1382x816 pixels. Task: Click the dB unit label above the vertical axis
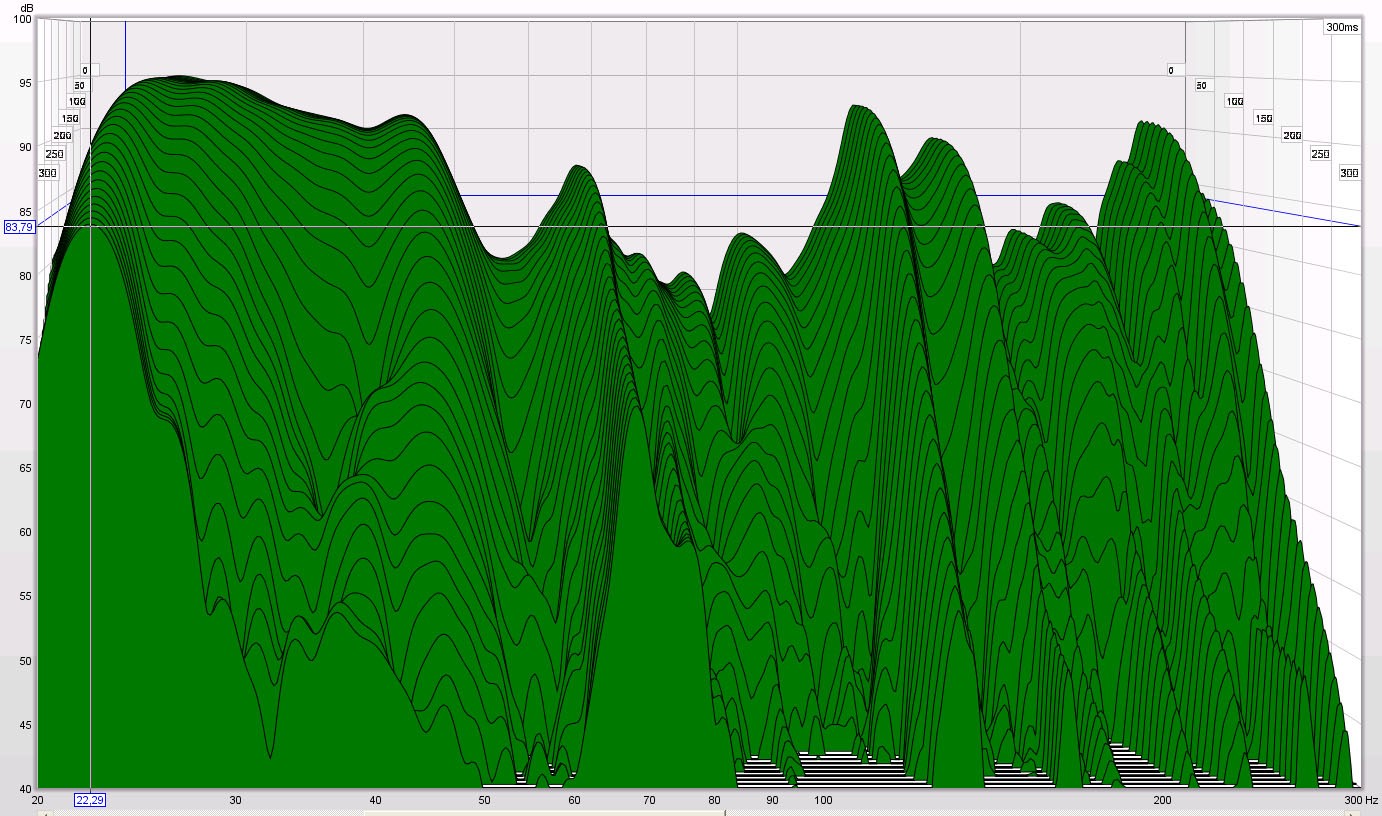[x=26, y=8]
